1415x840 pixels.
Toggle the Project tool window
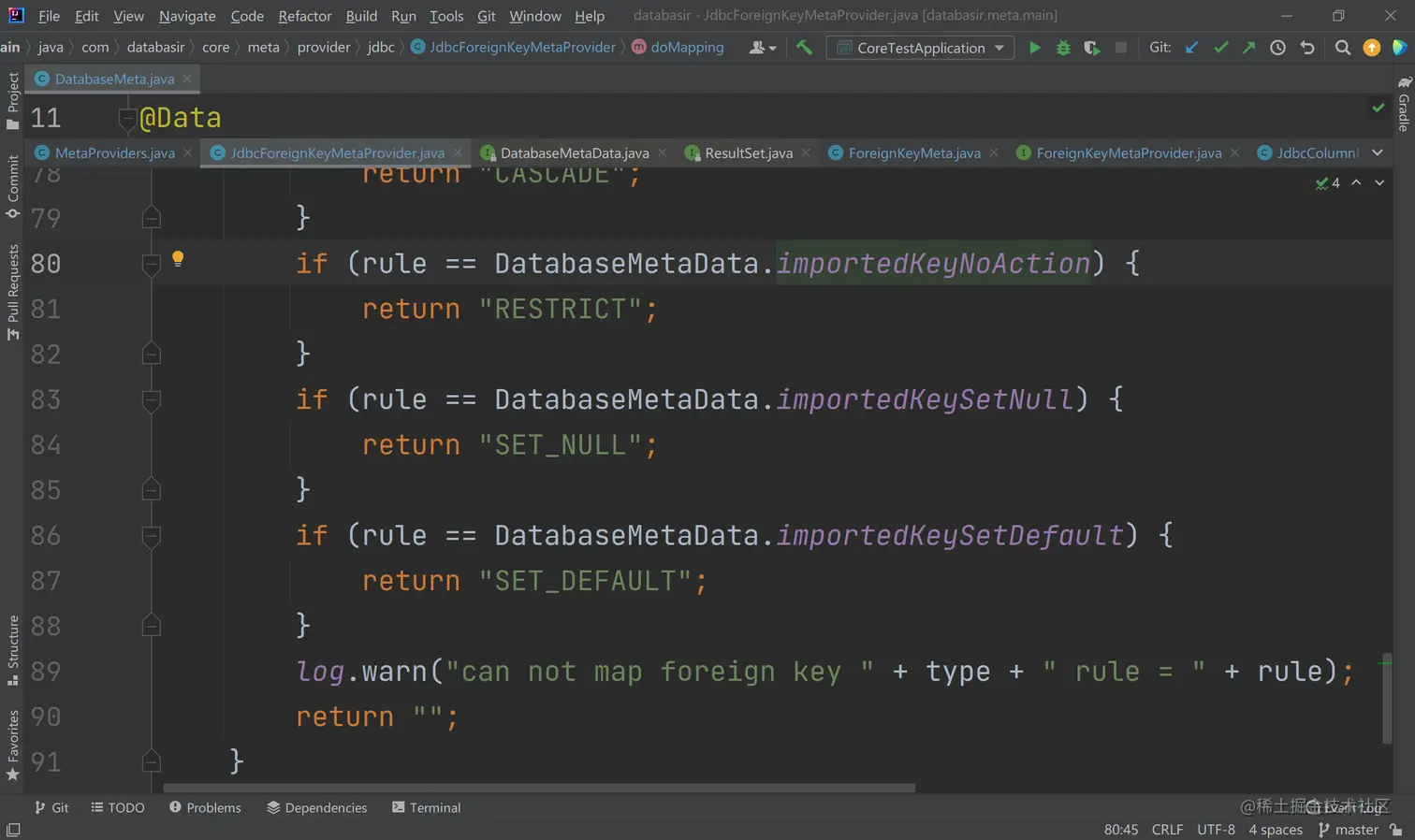(x=12, y=101)
